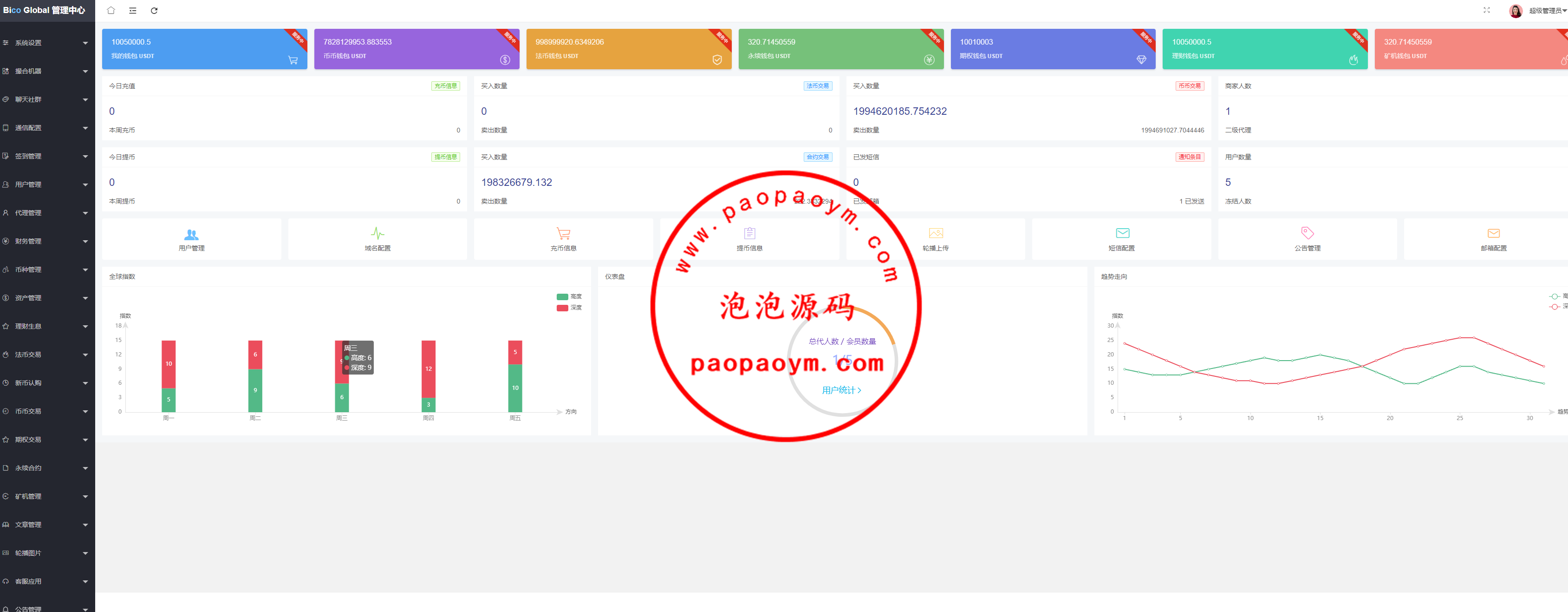Click the 系统设置 sidebar icon
The image size is (1568, 612).
click(6, 43)
